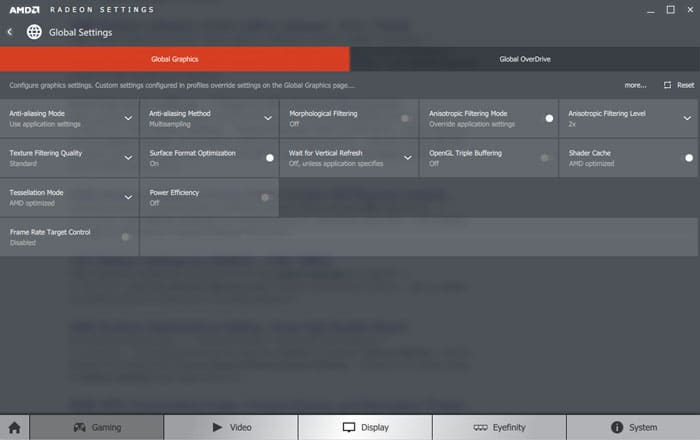This screenshot has width=700, height=440.
Task: Click 'Off' under OpenGL Triple Buffering
Action: pos(434,164)
